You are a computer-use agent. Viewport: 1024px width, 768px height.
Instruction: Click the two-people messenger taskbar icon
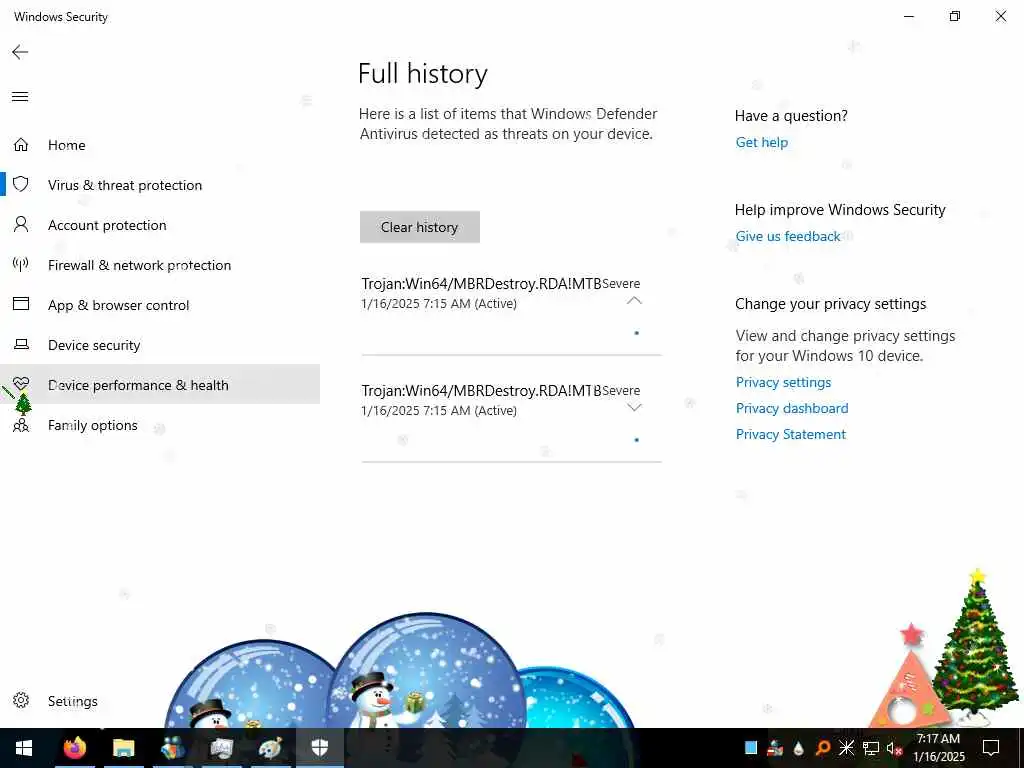click(x=172, y=748)
